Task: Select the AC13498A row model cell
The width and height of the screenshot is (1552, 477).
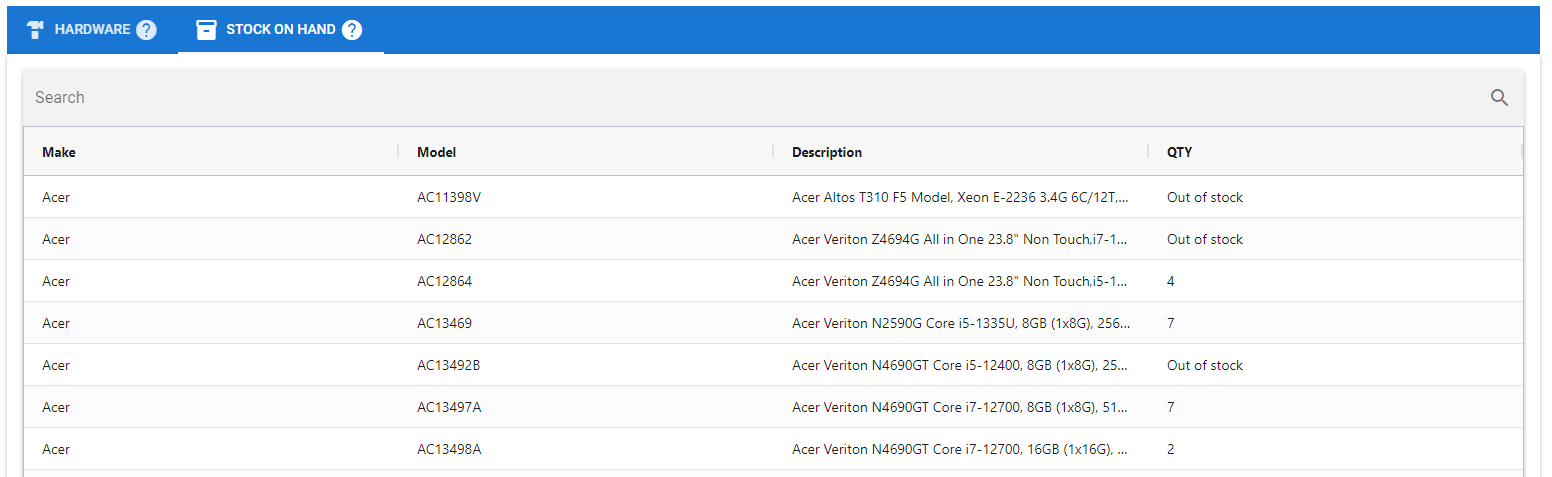Action: [x=449, y=450]
